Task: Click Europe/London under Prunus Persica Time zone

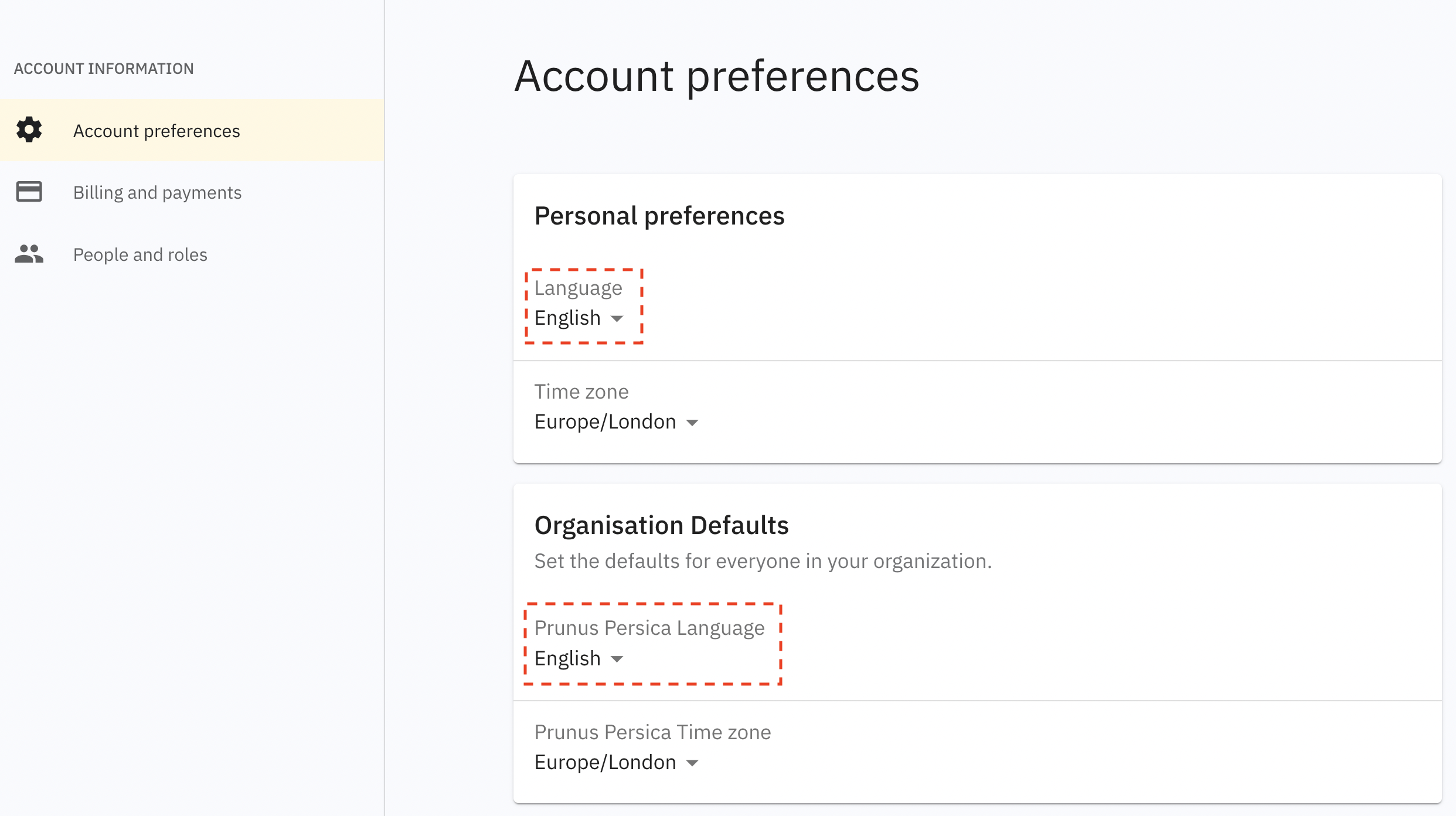Action: 605,762
